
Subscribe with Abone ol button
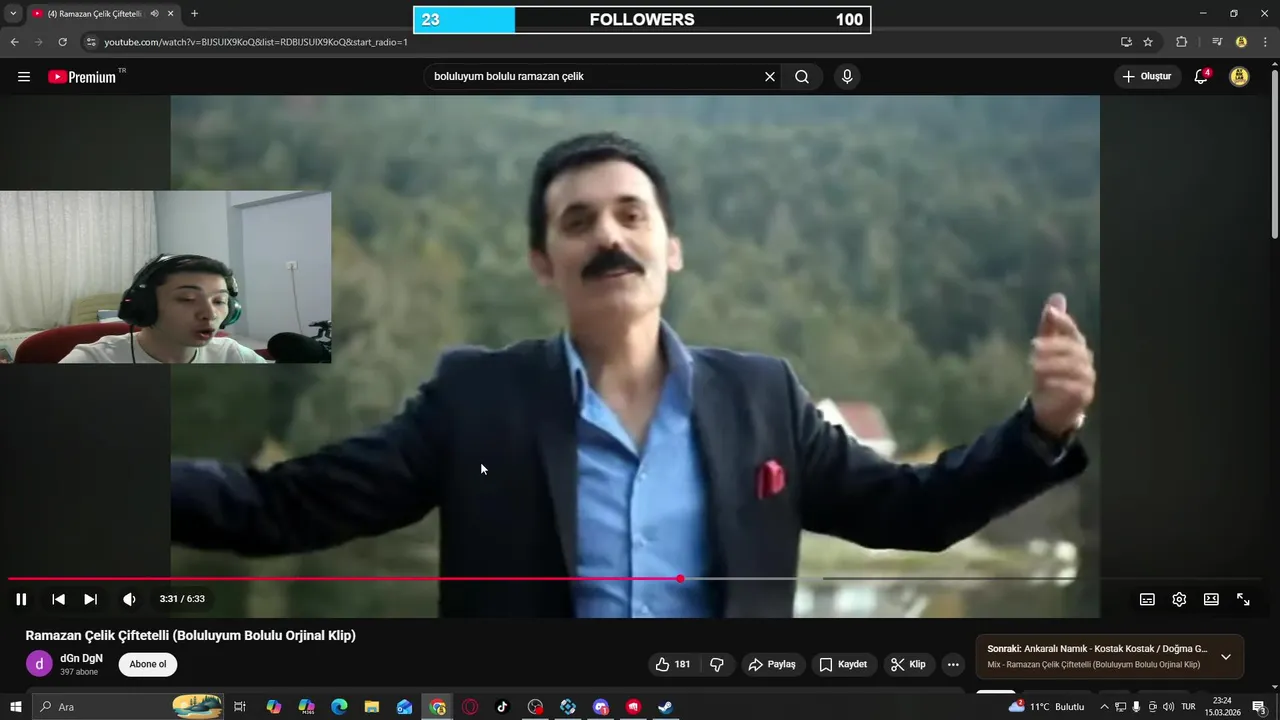click(x=148, y=664)
